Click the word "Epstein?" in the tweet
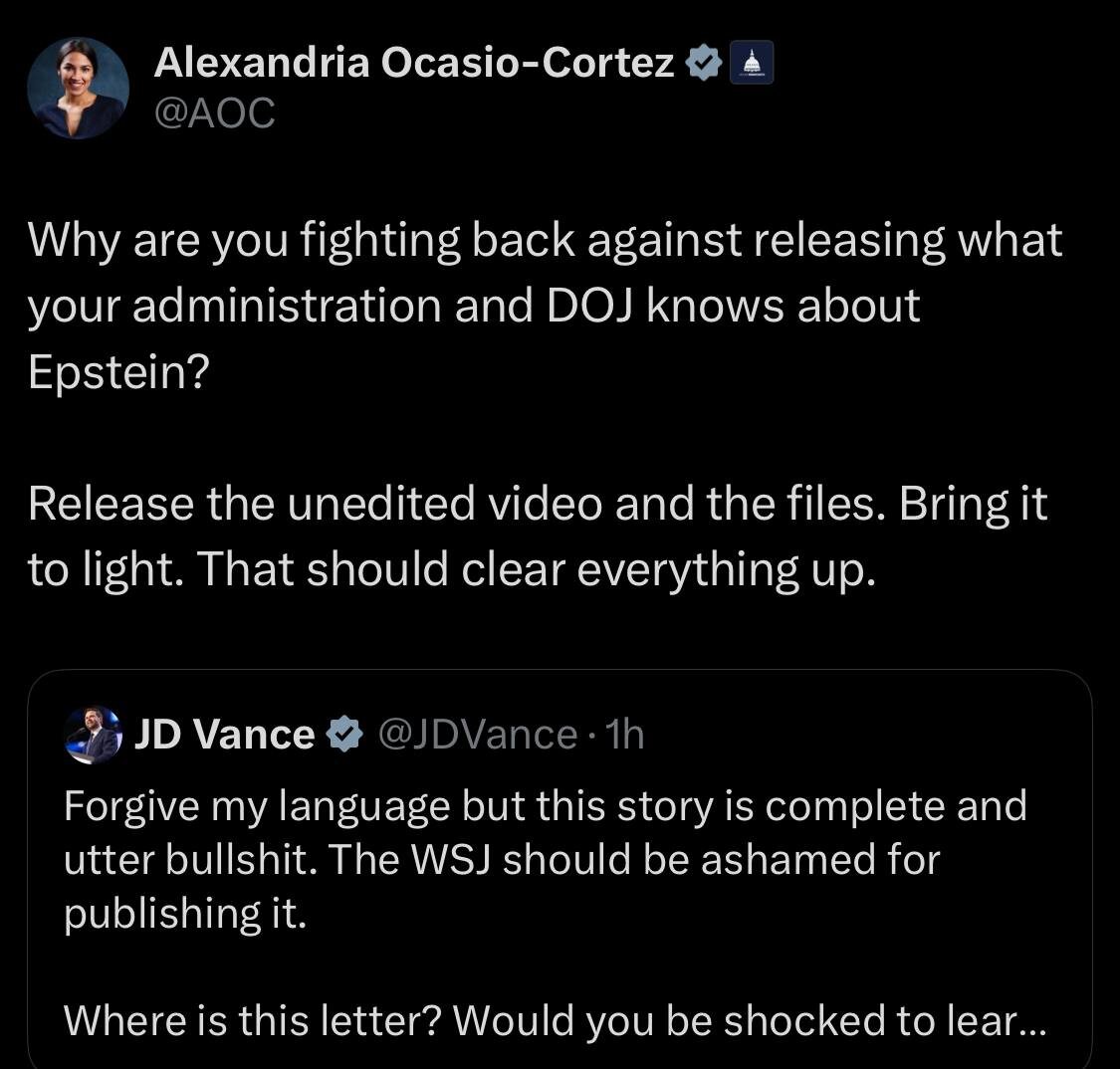 tap(119, 371)
